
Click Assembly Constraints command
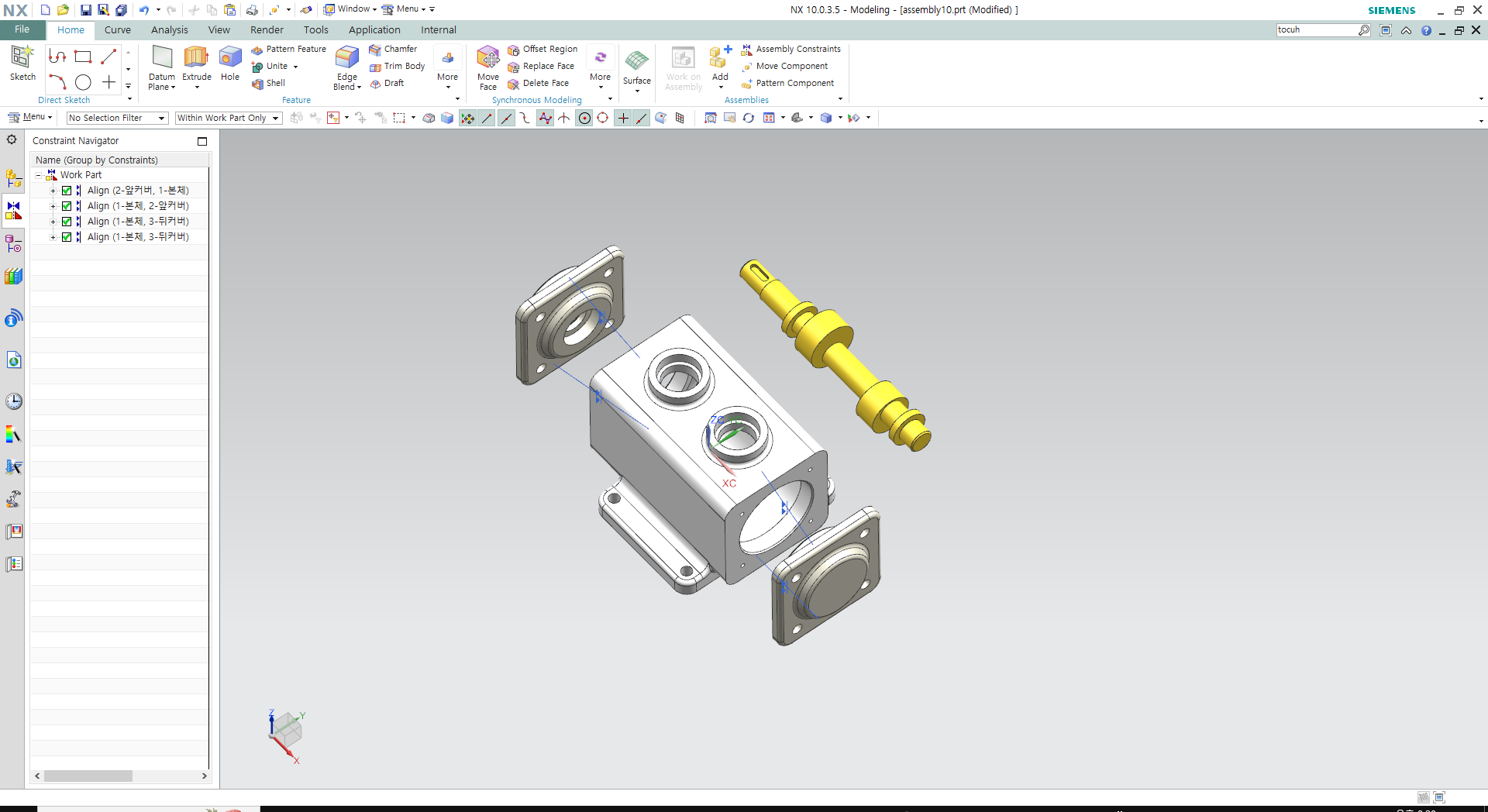[790, 50]
